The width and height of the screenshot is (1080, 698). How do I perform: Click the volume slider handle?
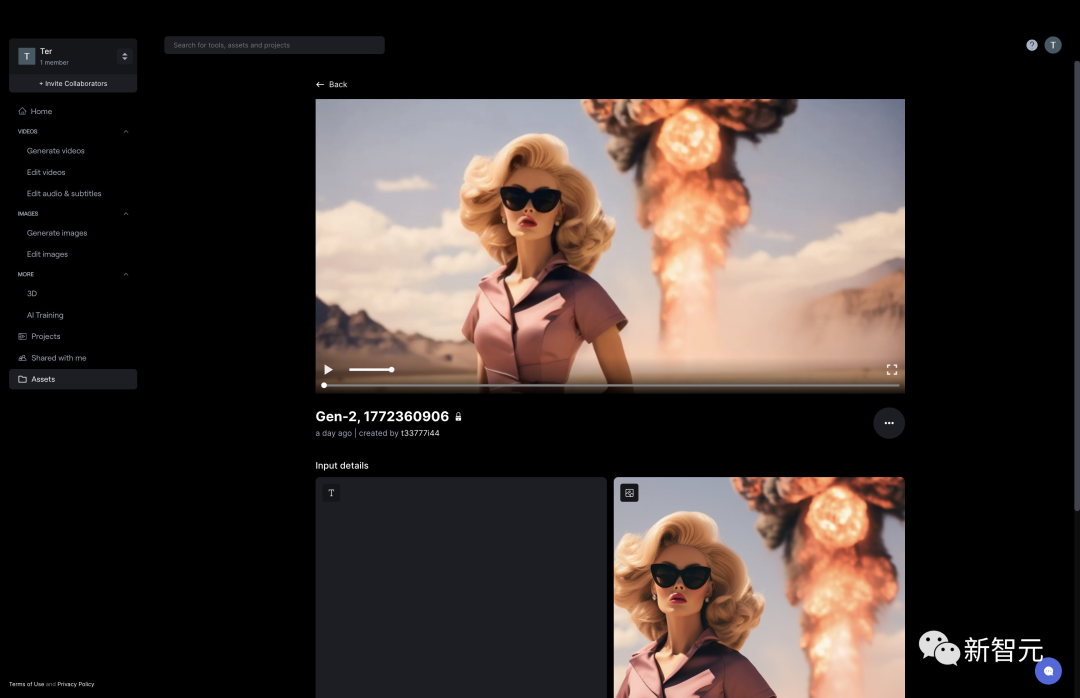tap(391, 370)
